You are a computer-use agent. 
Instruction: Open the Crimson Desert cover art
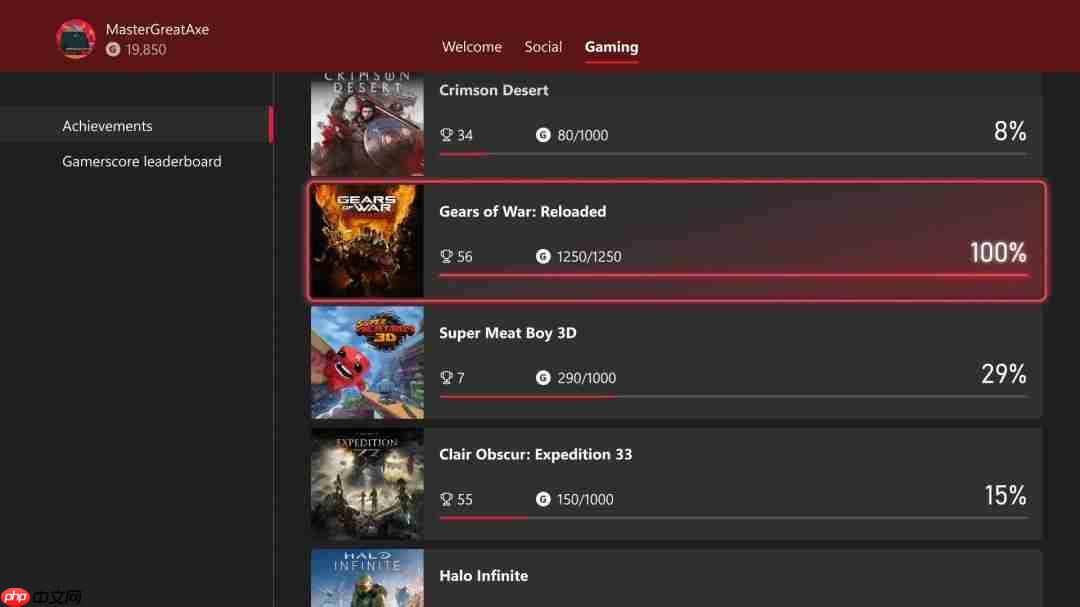coord(367,123)
